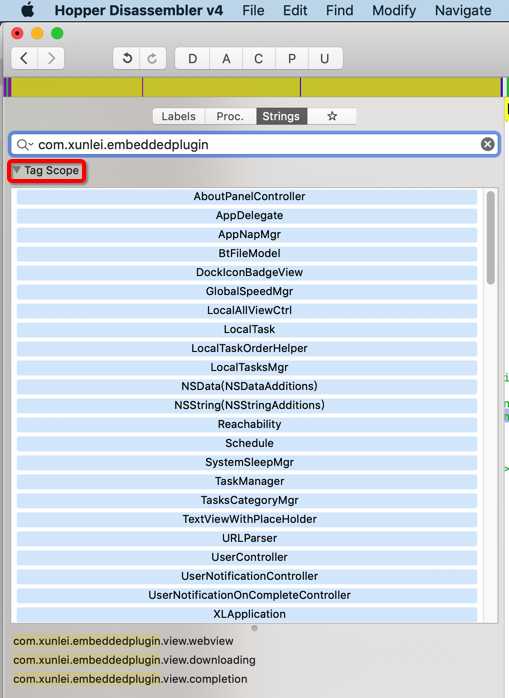509x698 pixels.
Task: Go back with the left arrow button
Action: [24, 58]
